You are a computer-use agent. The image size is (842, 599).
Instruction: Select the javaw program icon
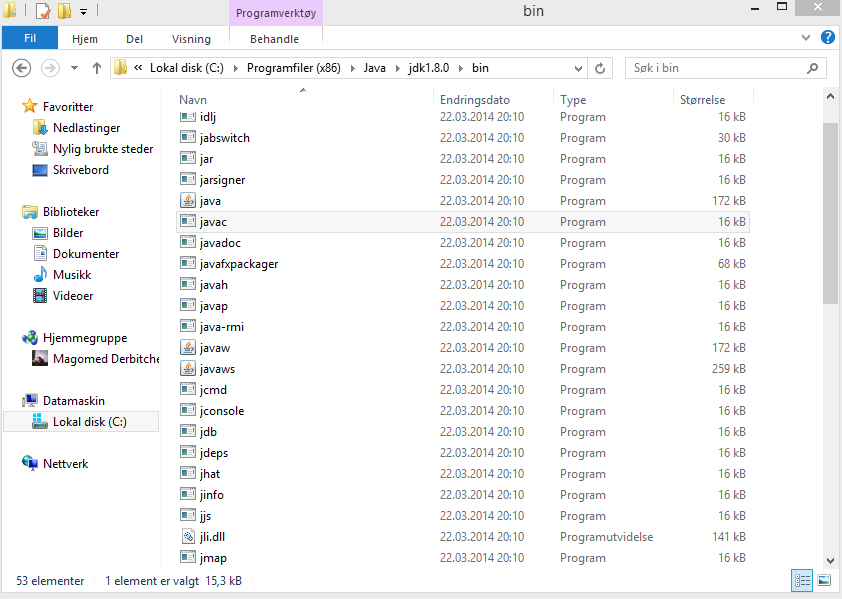[x=187, y=348]
